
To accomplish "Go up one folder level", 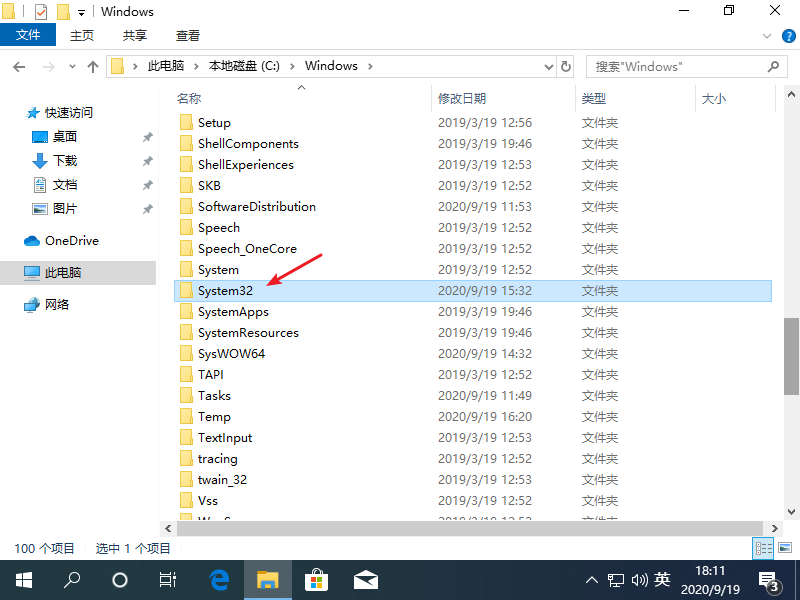I will [x=93, y=67].
